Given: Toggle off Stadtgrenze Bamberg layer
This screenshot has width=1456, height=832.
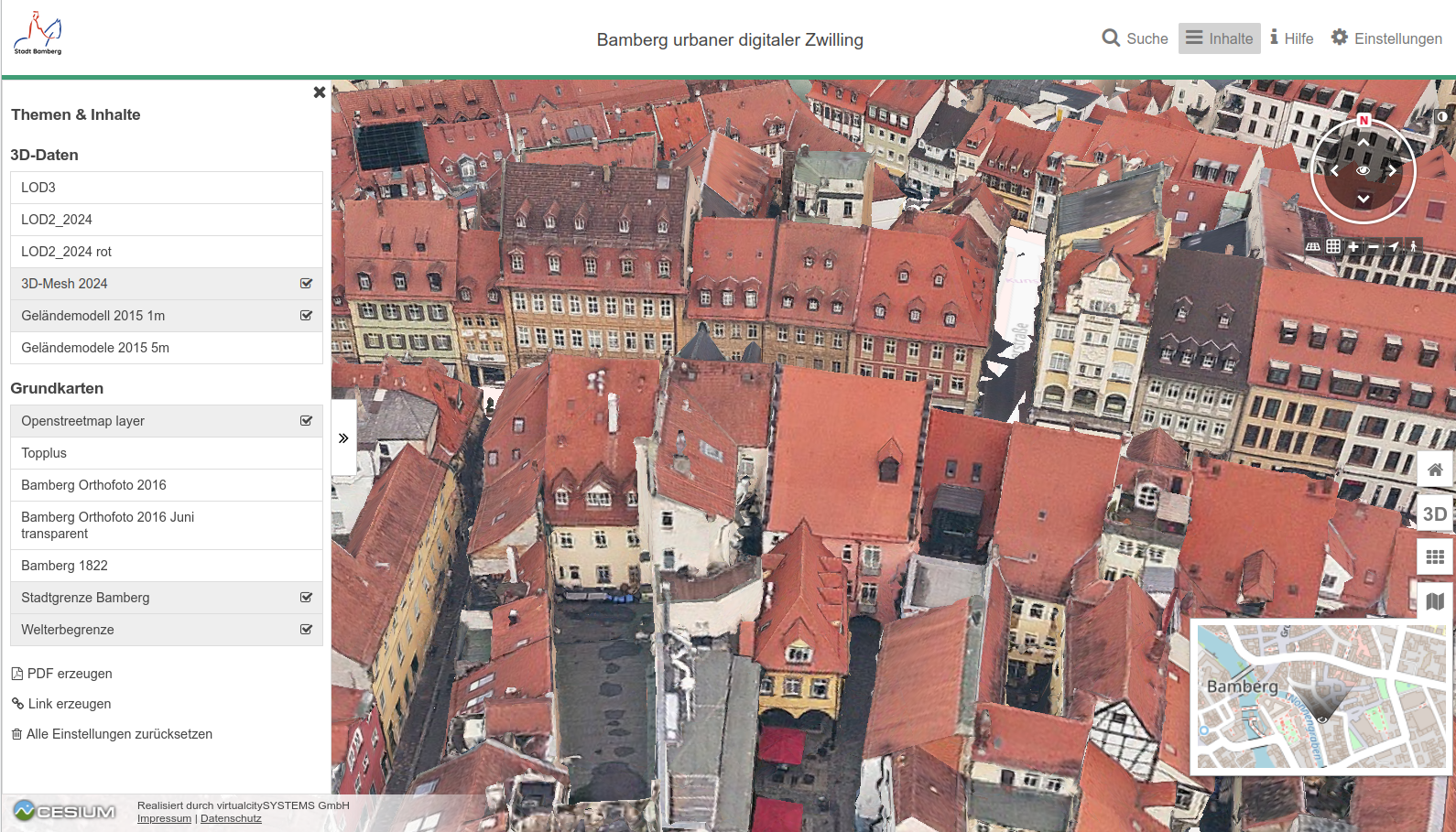Looking at the screenshot, I should pos(306,598).
